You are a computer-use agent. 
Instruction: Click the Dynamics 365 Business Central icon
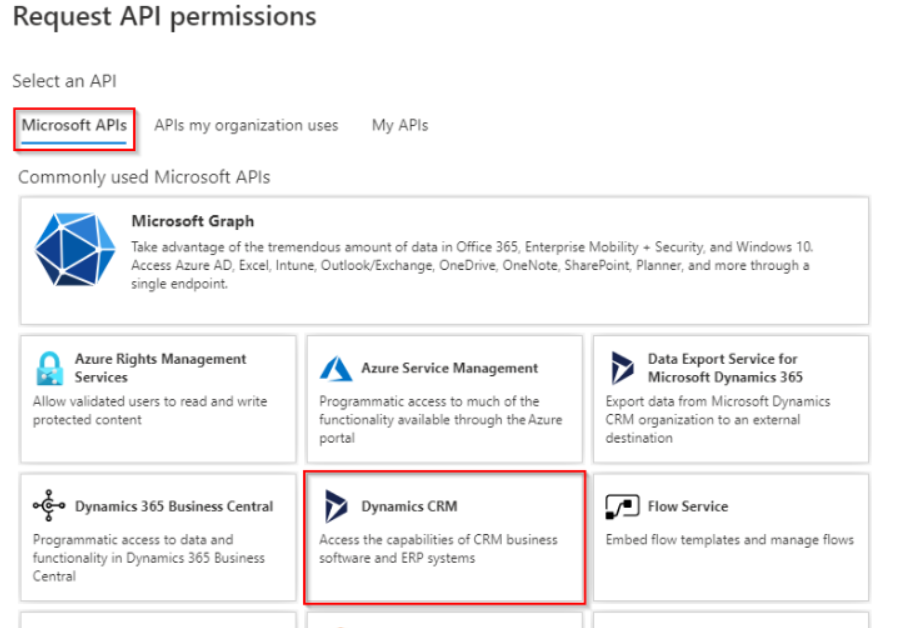tap(49, 506)
